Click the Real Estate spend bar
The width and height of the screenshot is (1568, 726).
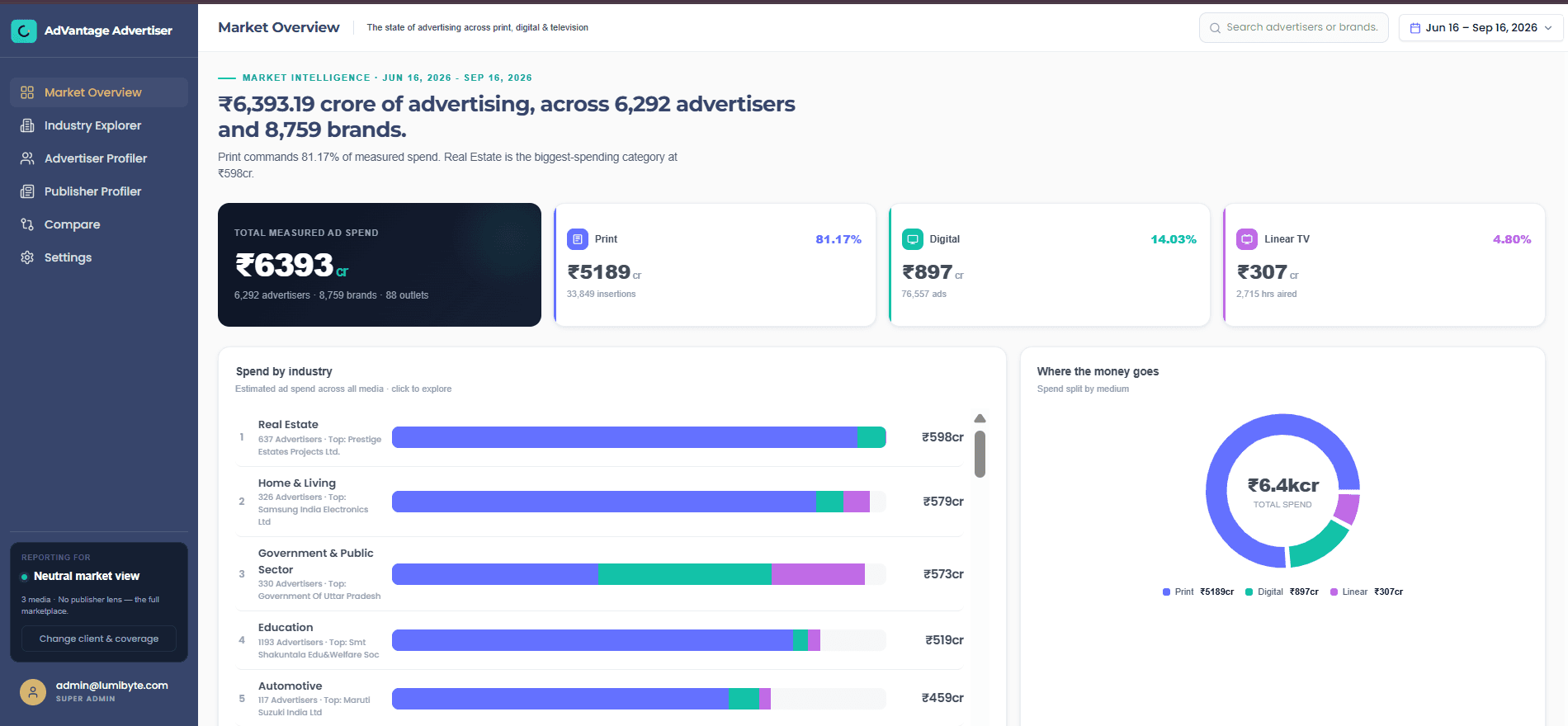639,437
